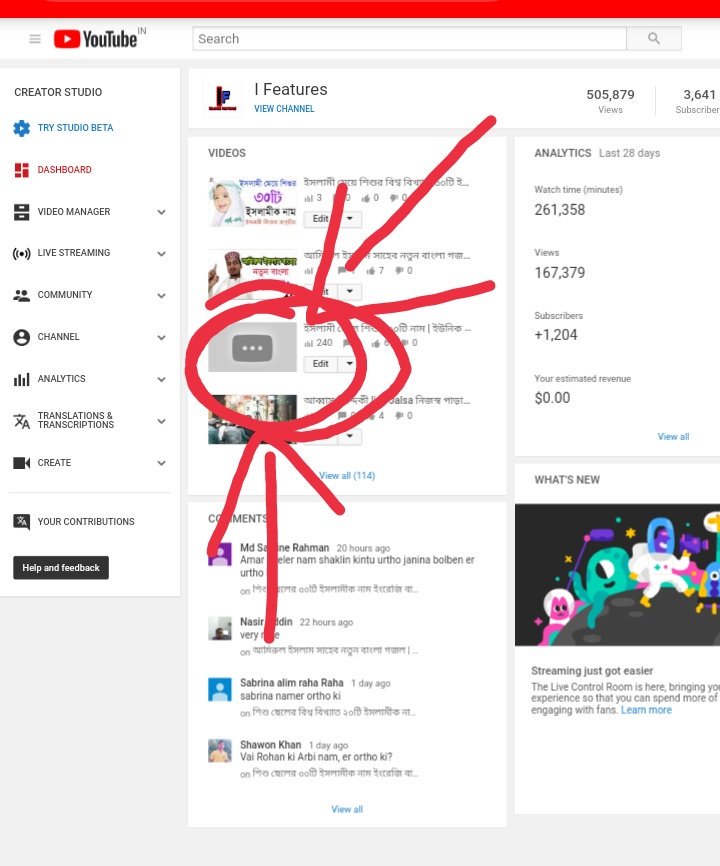The width and height of the screenshot is (720, 866).
Task: Click the Translations & Transcriptions icon
Action: [x=22, y=421]
